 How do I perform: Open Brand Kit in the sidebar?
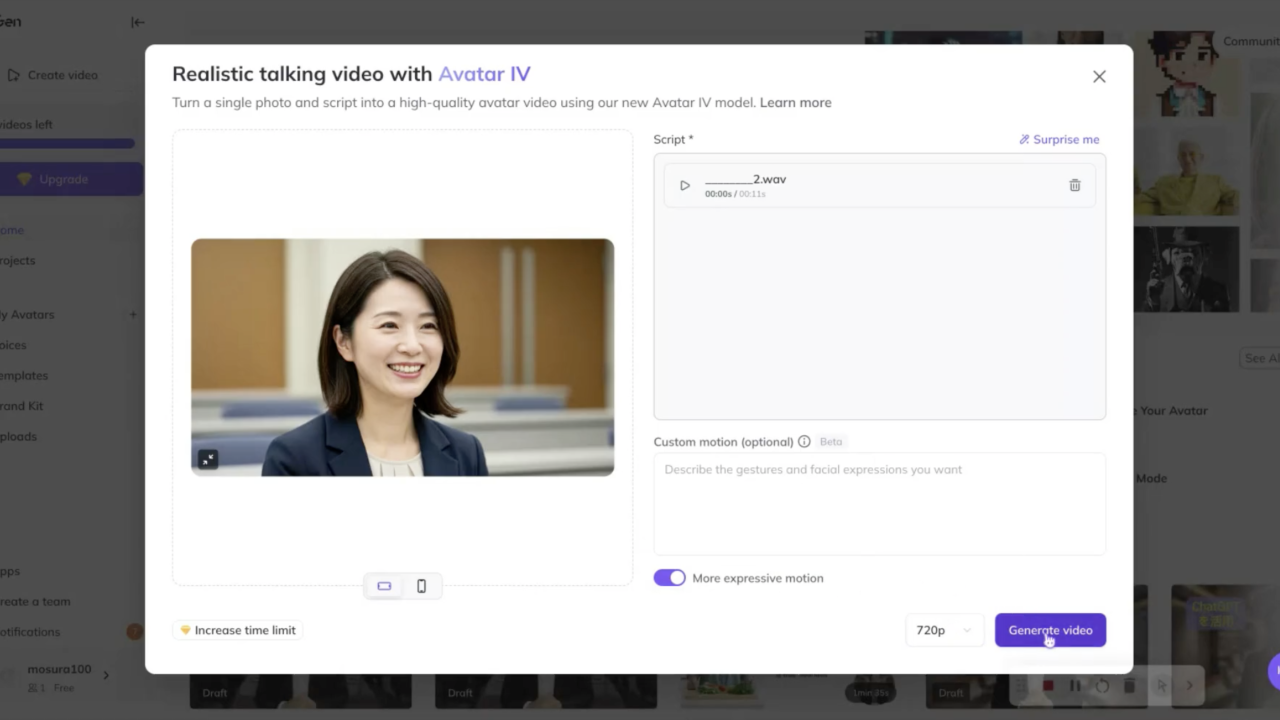click(22, 406)
